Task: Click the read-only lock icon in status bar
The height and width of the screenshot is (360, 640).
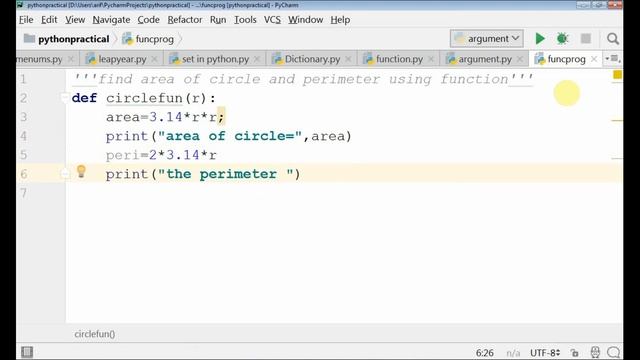Action: pyautogui.click(x=574, y=353)
